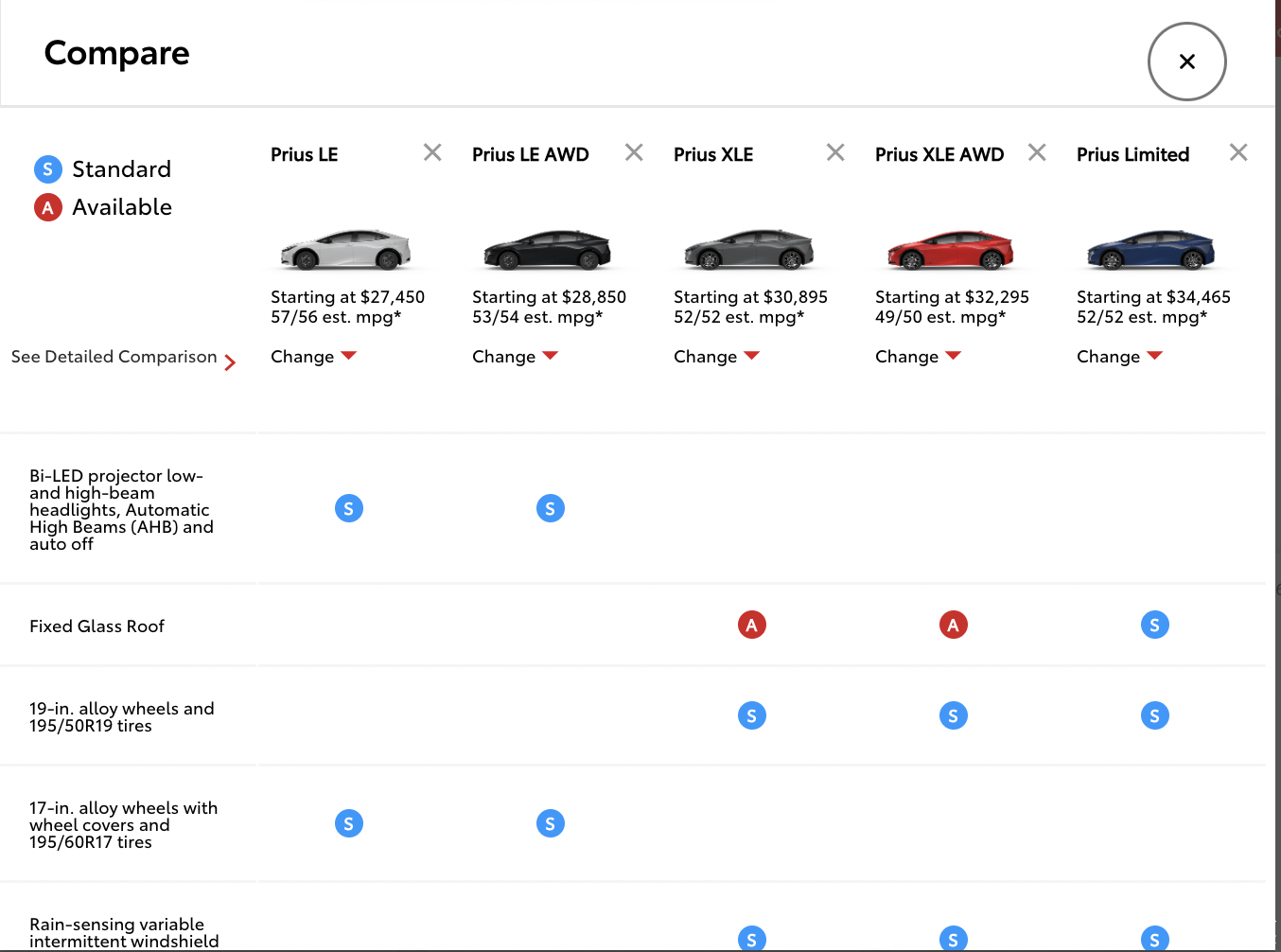Remove Prius XLE column with its X icon
This screenshot has height=952, width=1281.
click(835, 152)
